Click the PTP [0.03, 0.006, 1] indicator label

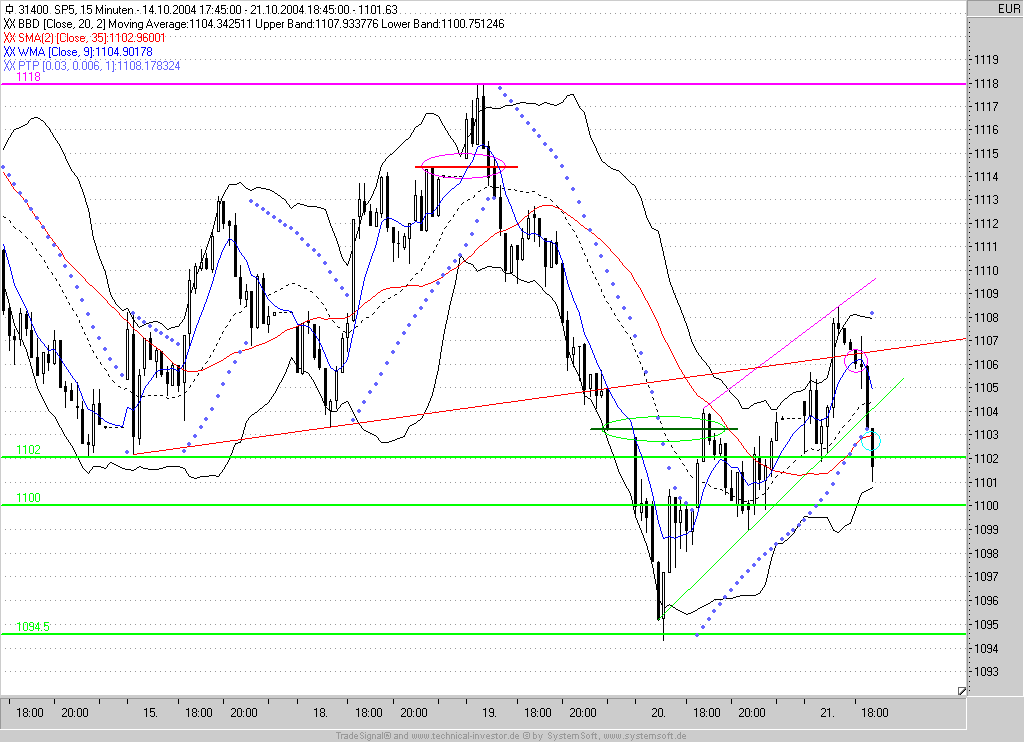pos(99,66)
